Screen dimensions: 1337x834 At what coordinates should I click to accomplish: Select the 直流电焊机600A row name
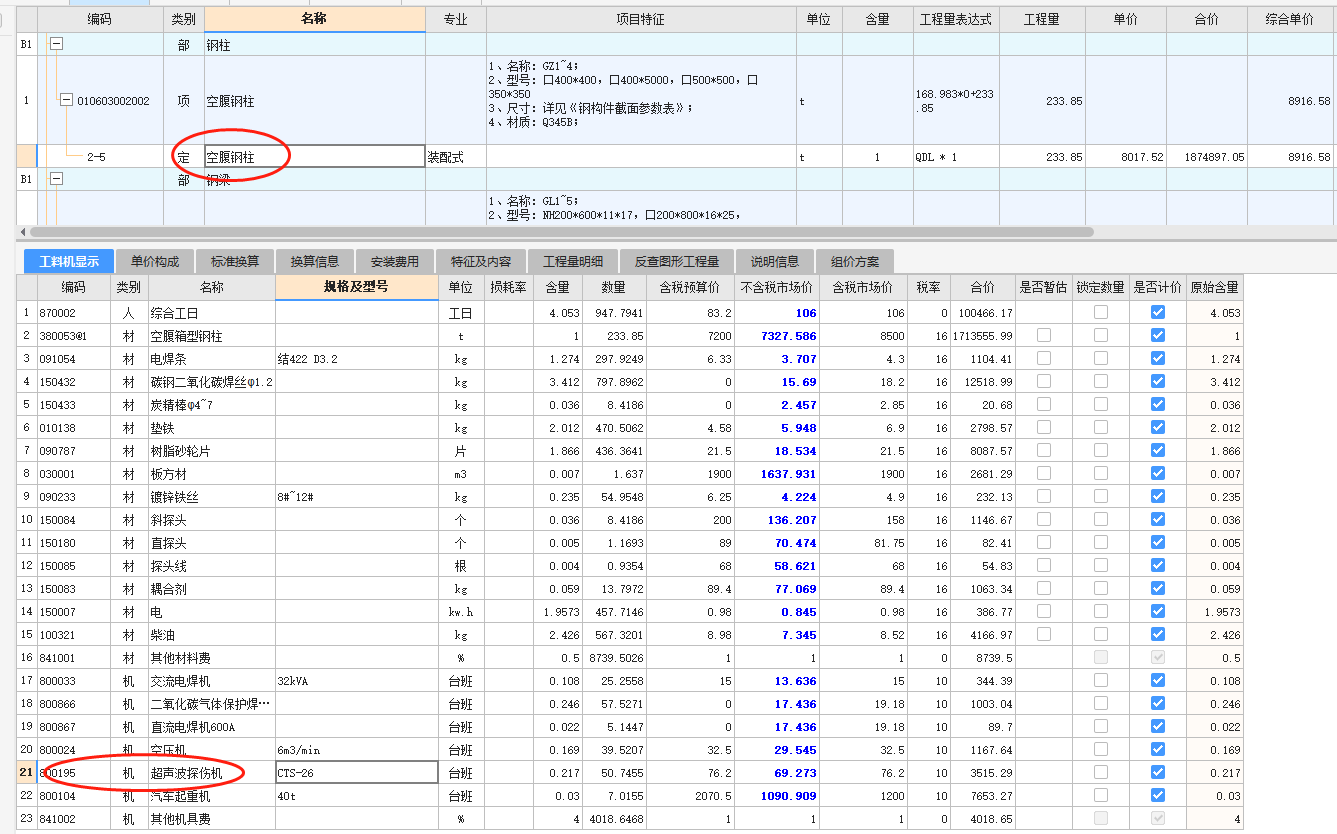coord(212,726)
